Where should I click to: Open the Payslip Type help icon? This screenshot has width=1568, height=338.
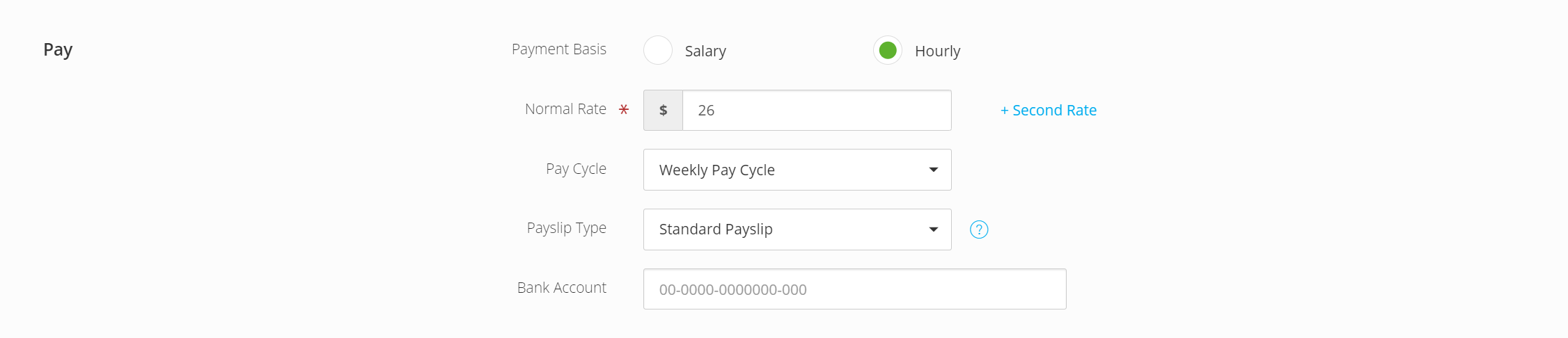point(979,230)
